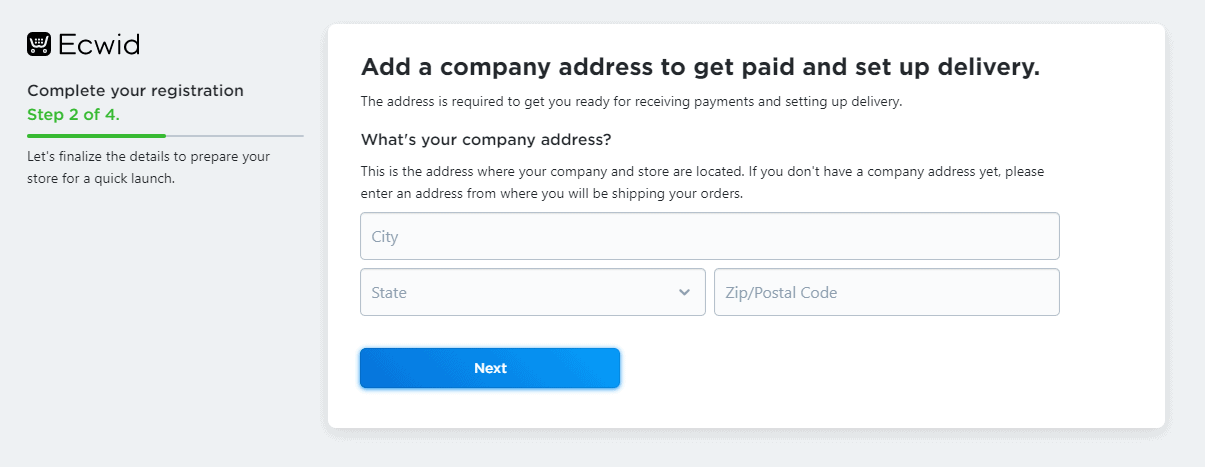The width and height of the screenshot is (1205, 467).
Task: Click the gray unfilled part of progress bar
Action: tap(235, 135)
